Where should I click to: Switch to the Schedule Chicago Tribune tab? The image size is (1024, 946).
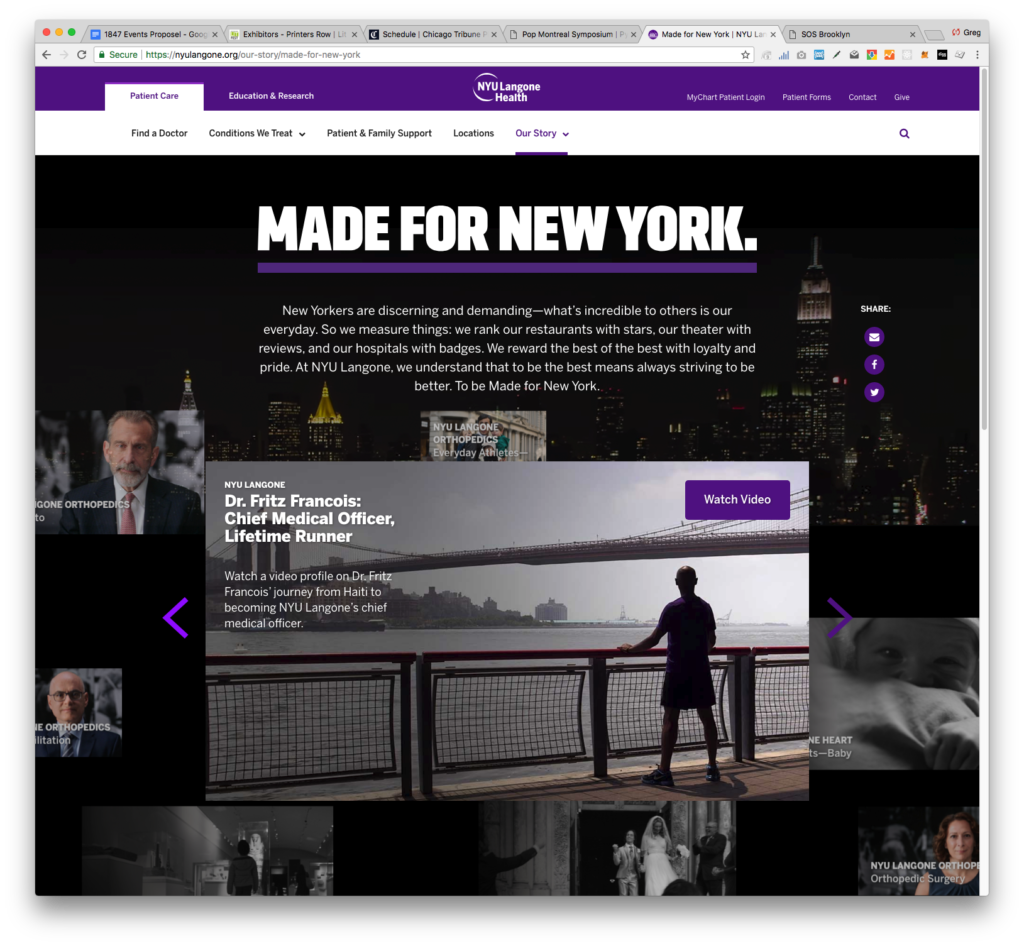click(x=432, y=35)
